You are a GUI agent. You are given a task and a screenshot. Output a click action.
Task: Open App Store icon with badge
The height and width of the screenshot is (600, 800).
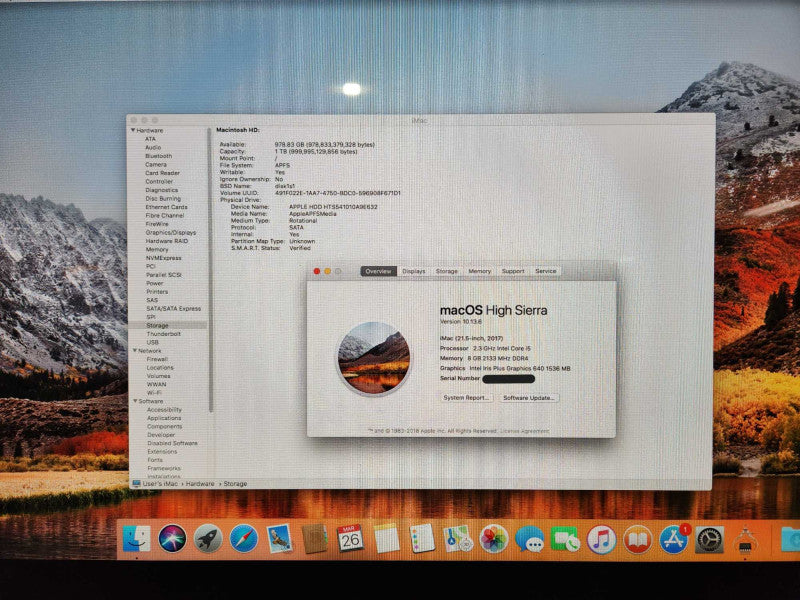pyautogui.click(x=673, y=540)
